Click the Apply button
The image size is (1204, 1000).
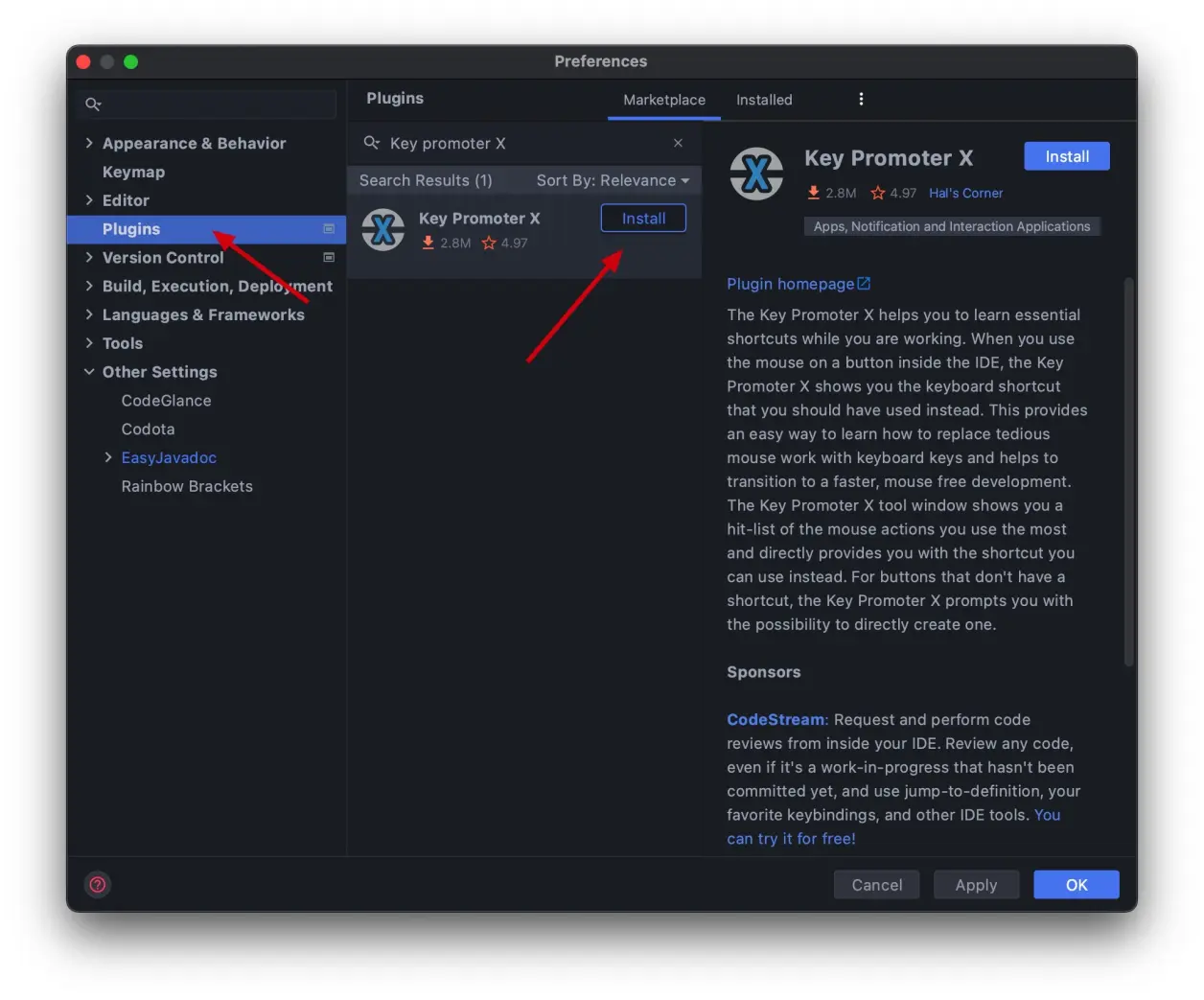976,885
